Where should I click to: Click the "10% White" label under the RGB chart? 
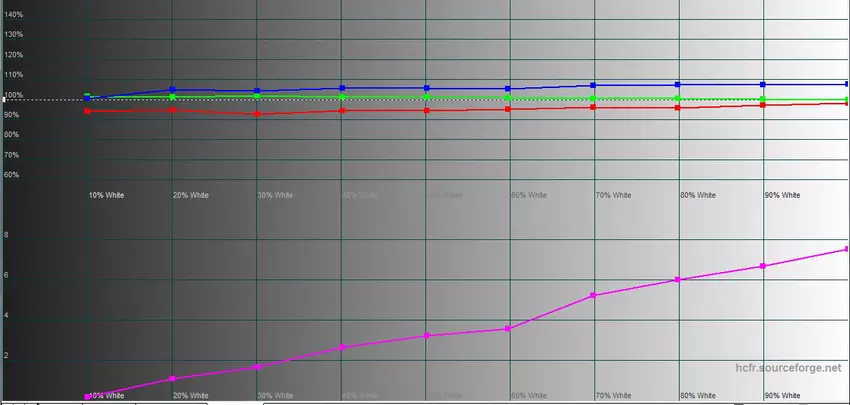point(106,195)
